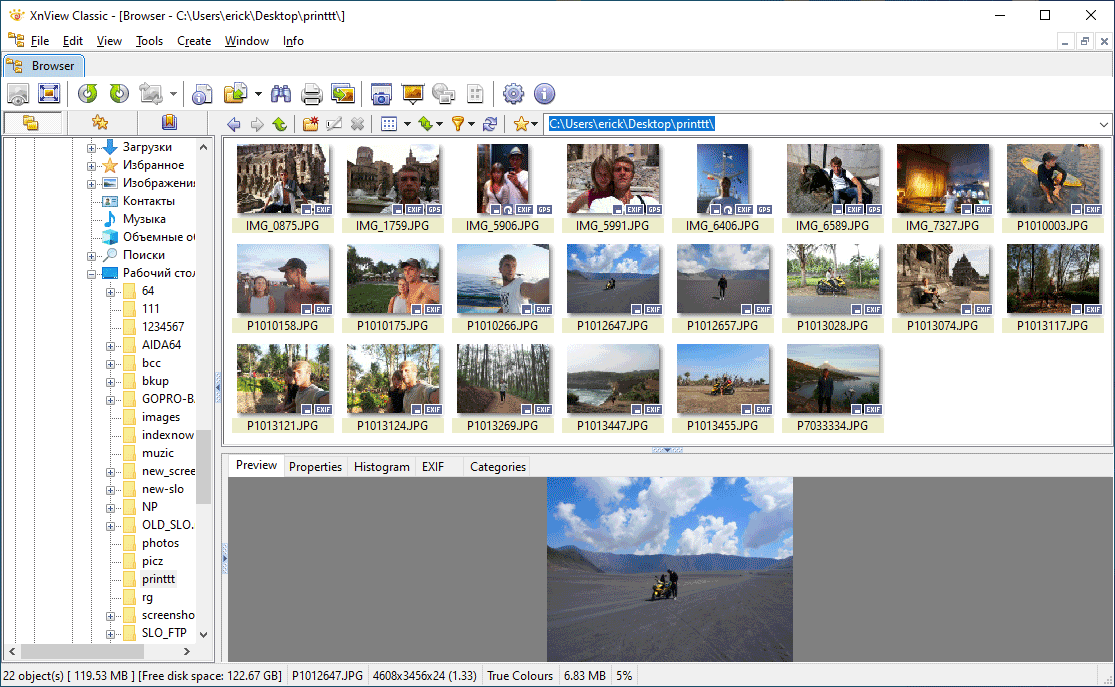The width and height of the screenshot is (1115, 687).
Task: Switch to Categories bookmark panel tab
Action: pyautogui.click(x=169, y=122)
